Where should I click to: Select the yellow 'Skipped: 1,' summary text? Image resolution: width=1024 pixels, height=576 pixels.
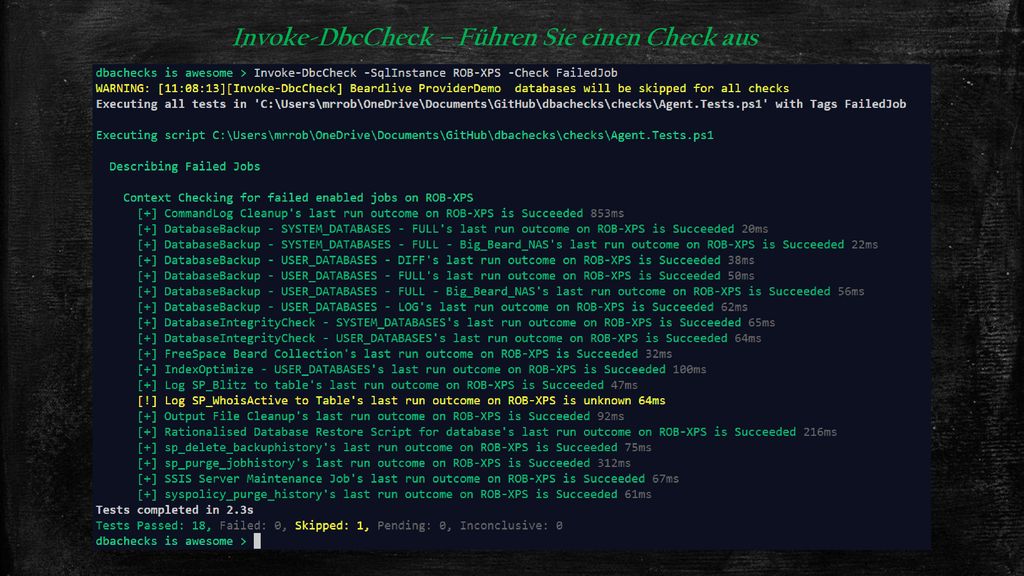(x=332, y=526)
